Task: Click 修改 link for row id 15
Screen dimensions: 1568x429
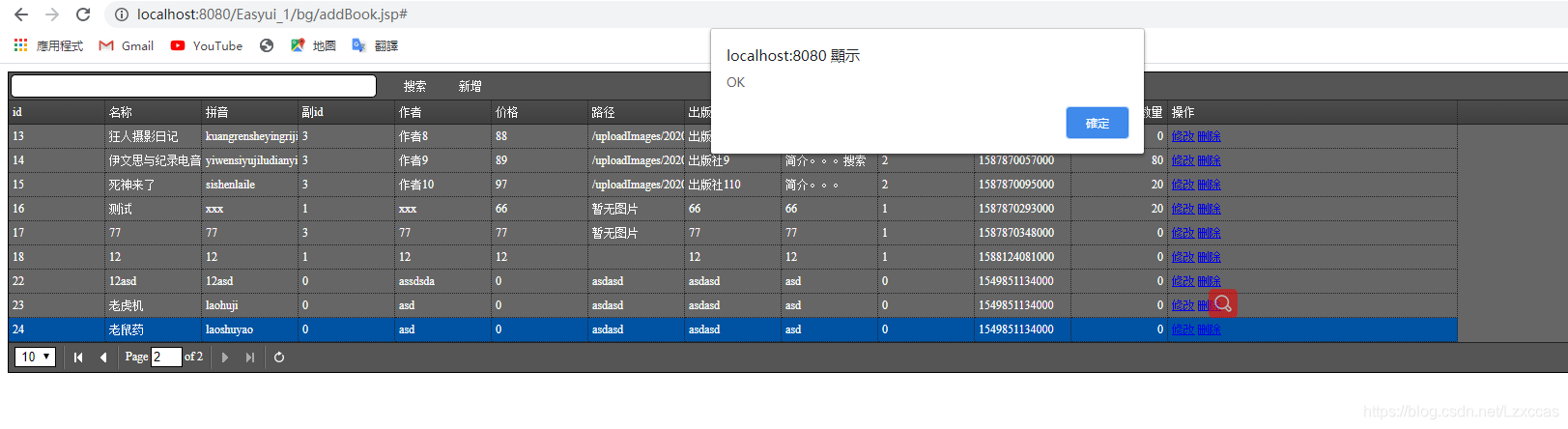Action: (x=1183, y=185)
